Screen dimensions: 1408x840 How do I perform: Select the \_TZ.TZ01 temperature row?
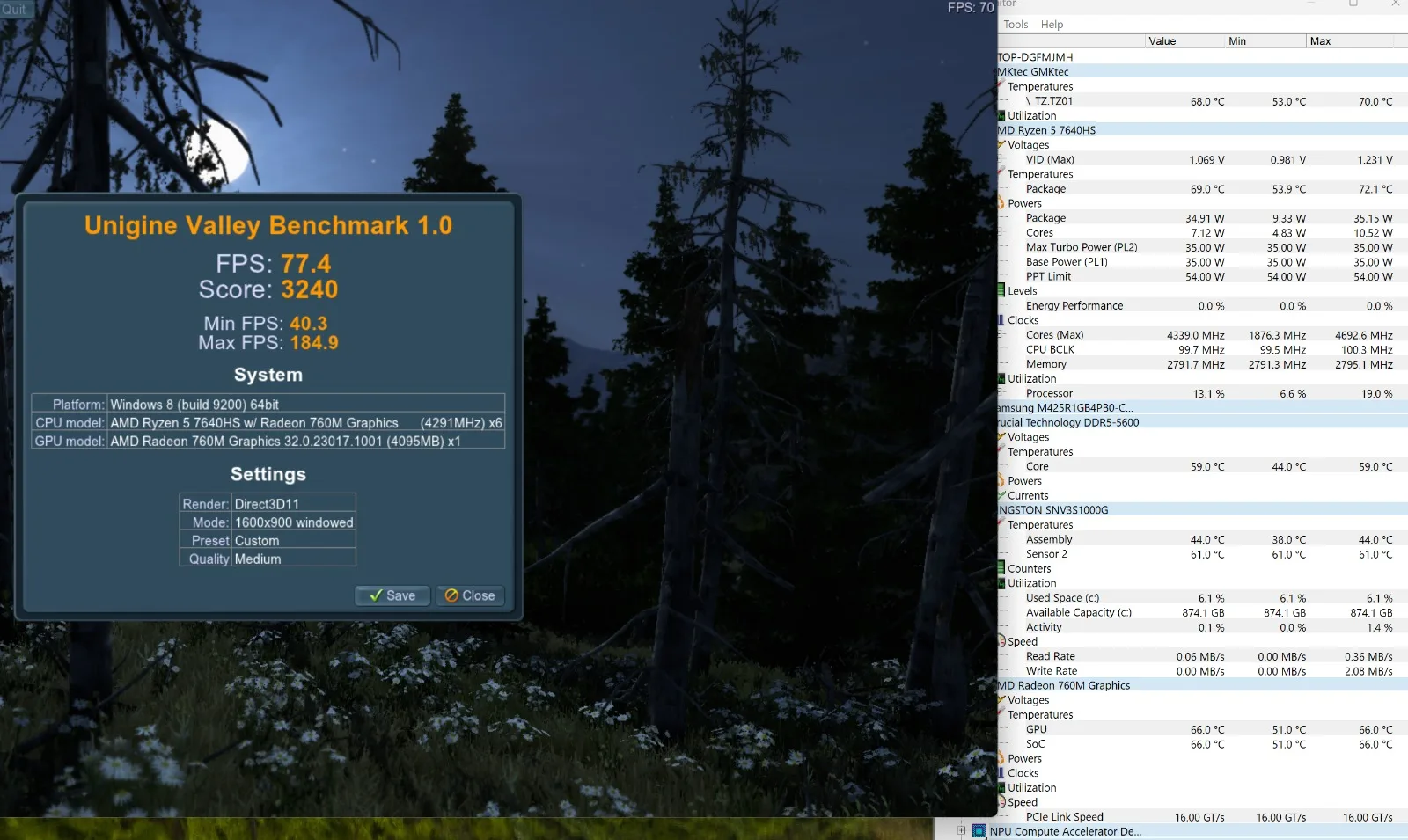coord(1202,101)
